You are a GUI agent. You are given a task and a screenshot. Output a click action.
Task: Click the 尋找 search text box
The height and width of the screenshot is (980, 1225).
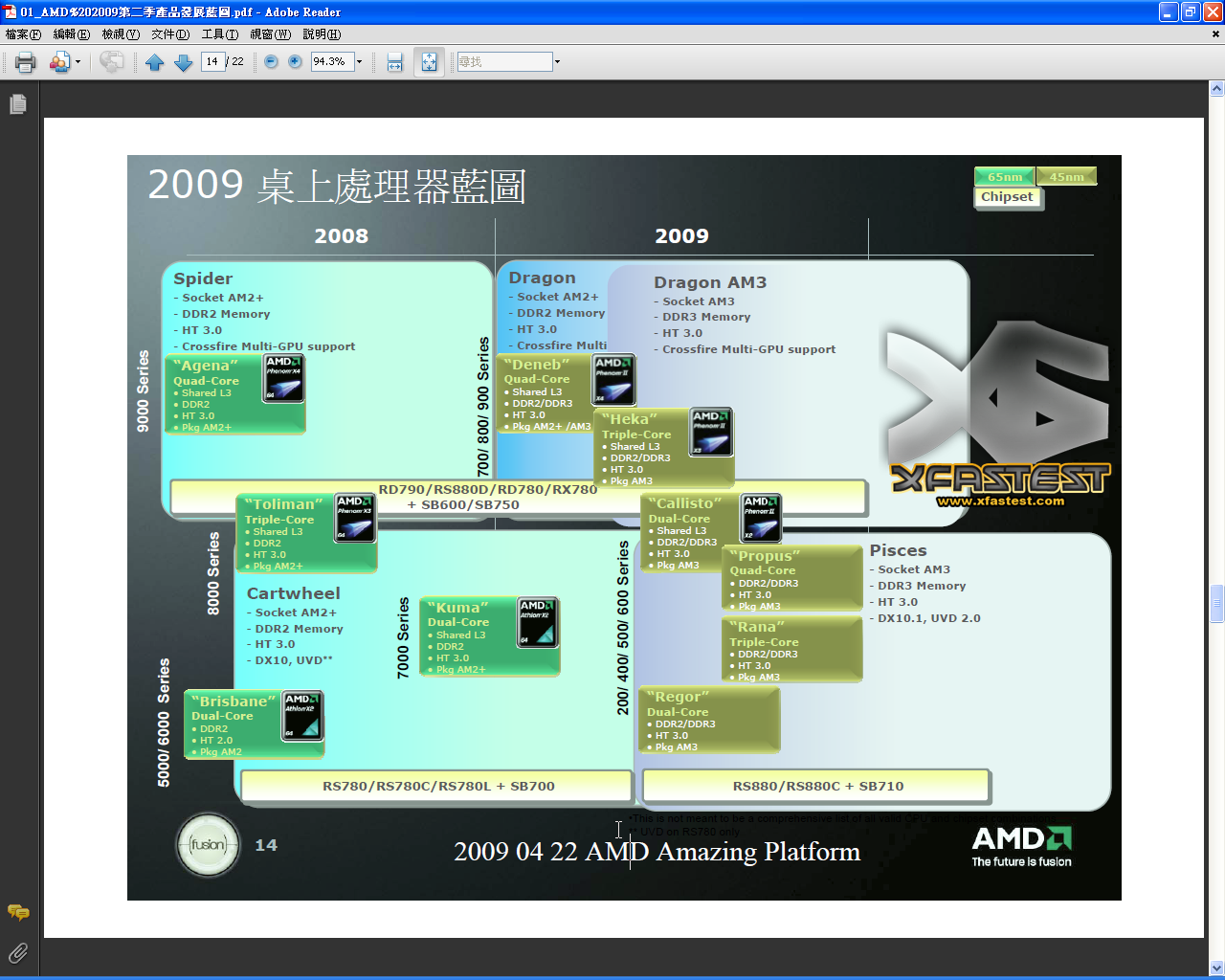(x=504, y=62)
